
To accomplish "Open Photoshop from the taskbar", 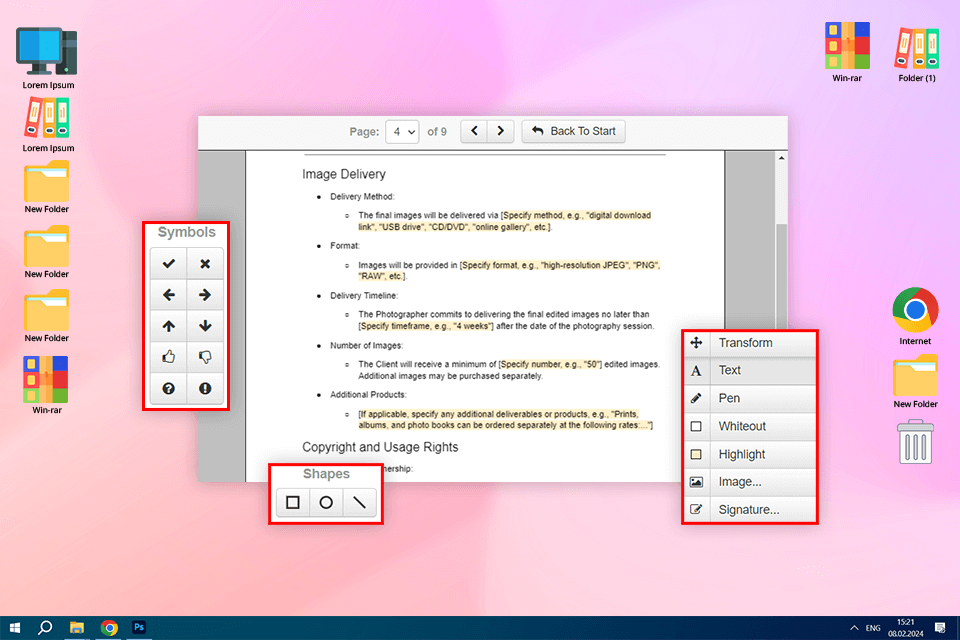I will [139, 628].
